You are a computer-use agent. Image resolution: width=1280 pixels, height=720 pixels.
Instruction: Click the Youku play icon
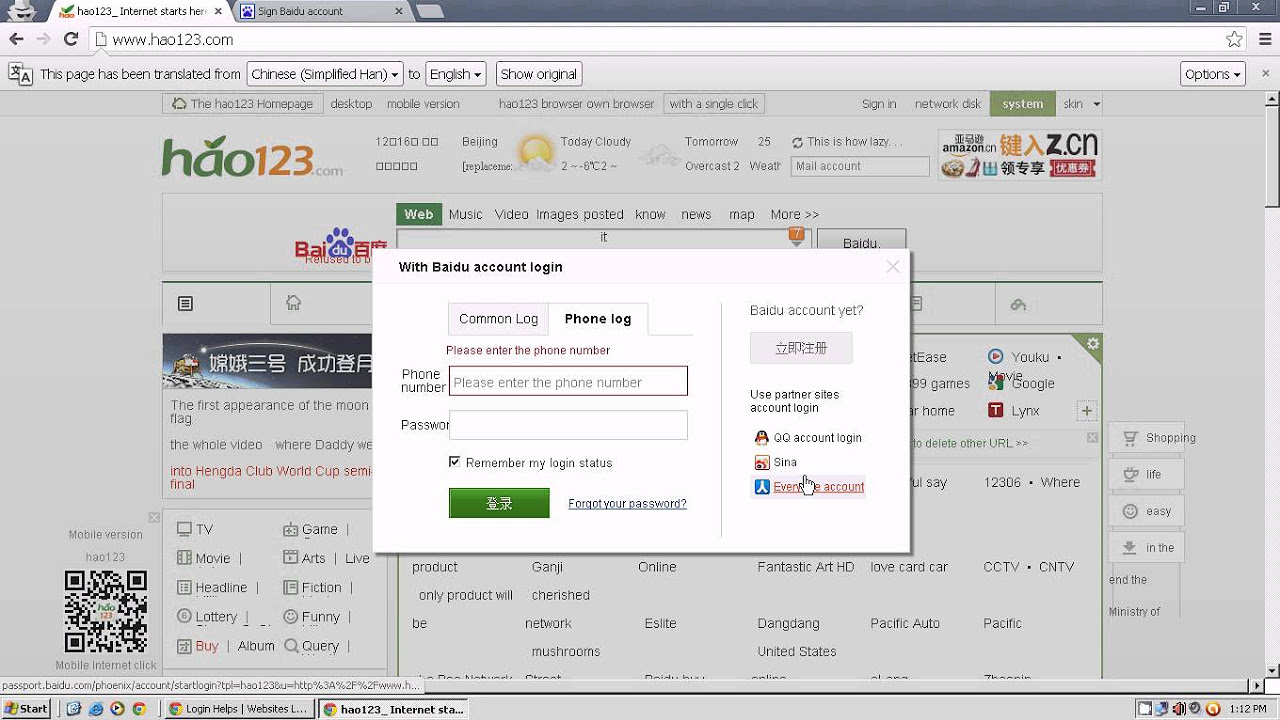(996, 356)
